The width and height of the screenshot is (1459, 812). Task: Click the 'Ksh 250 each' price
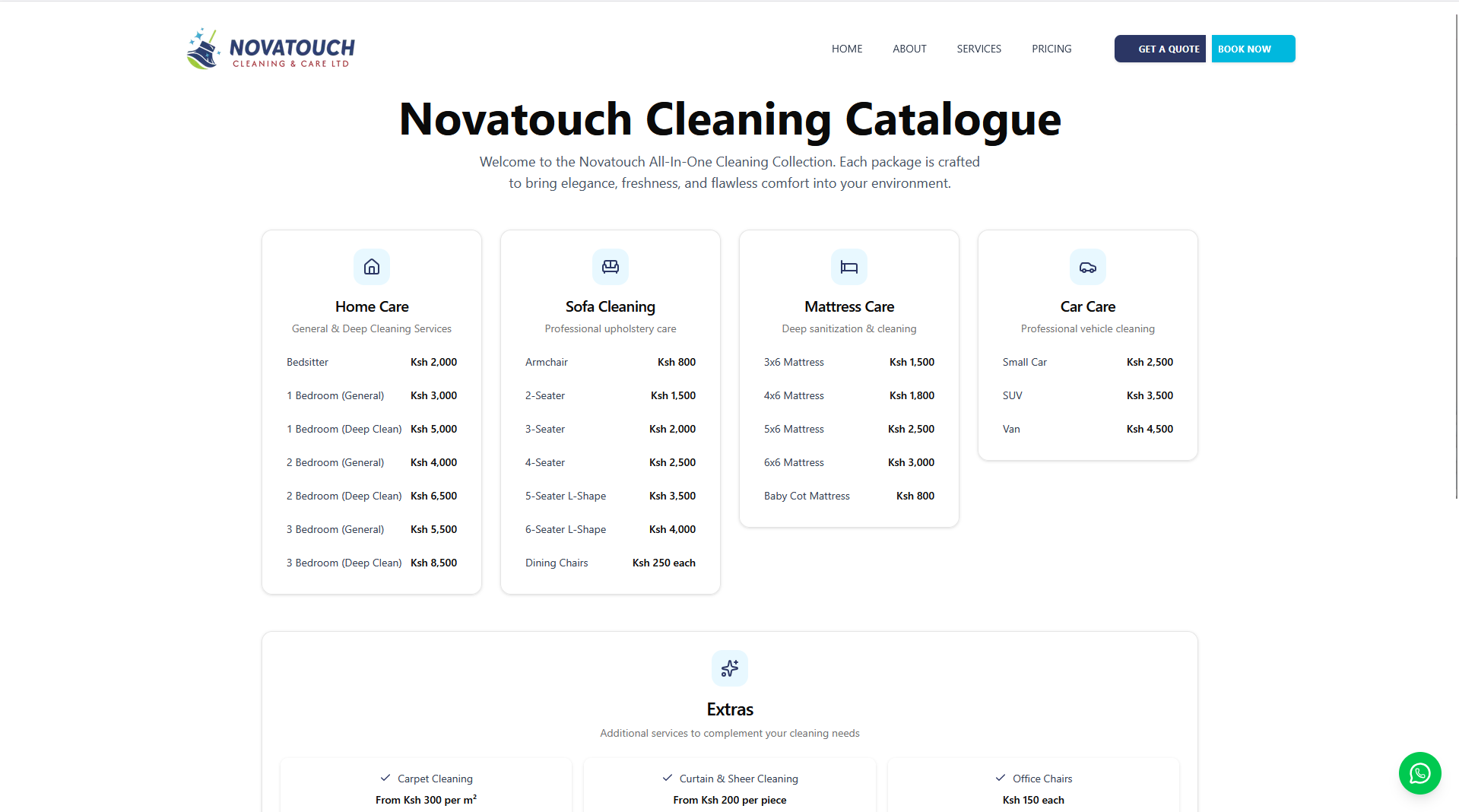click(x=664, y=563)
